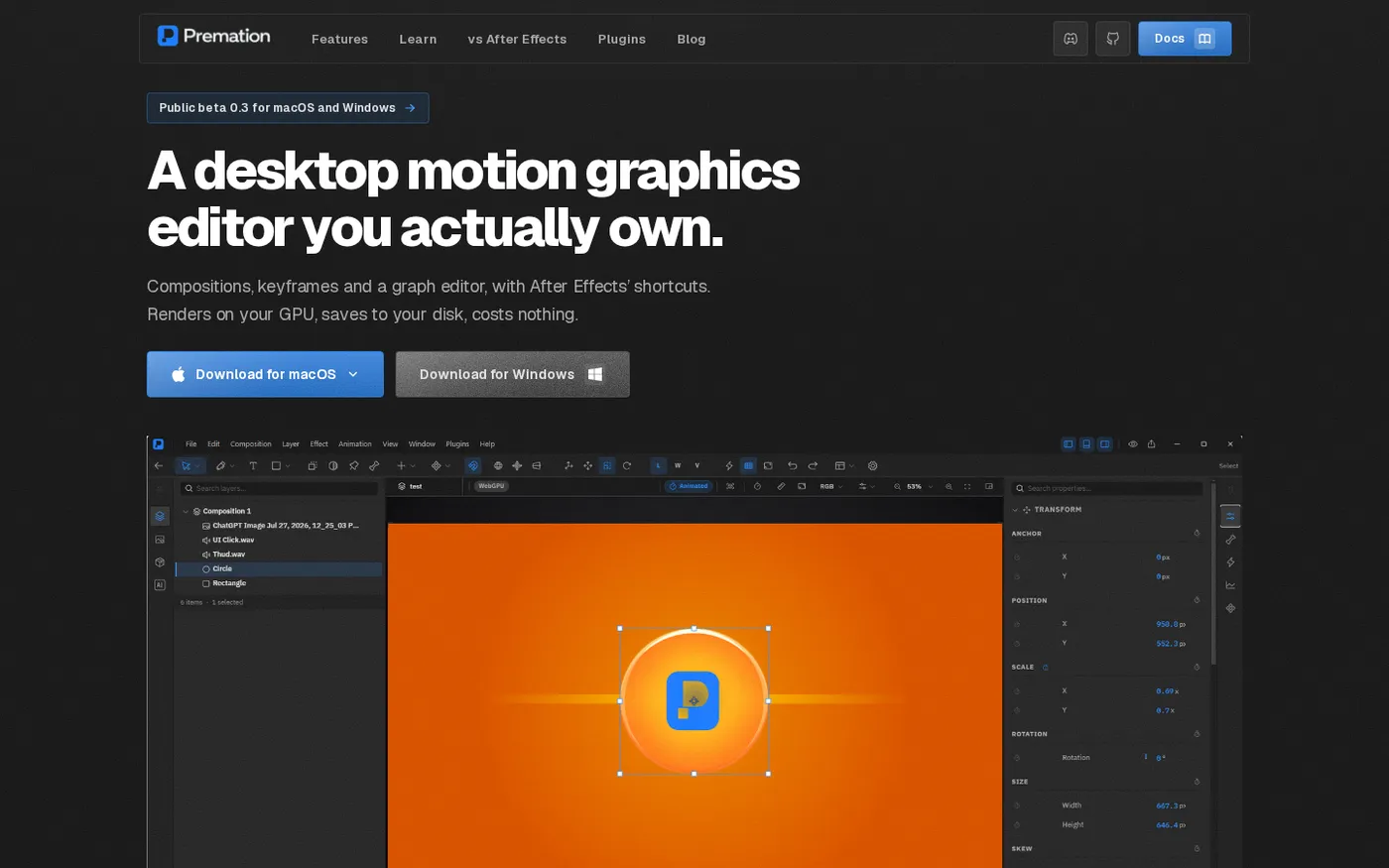Image resolution: width=1389 pixels, height=868 pixels.
Task: Click the Download for Windows button
Action: 512,374
